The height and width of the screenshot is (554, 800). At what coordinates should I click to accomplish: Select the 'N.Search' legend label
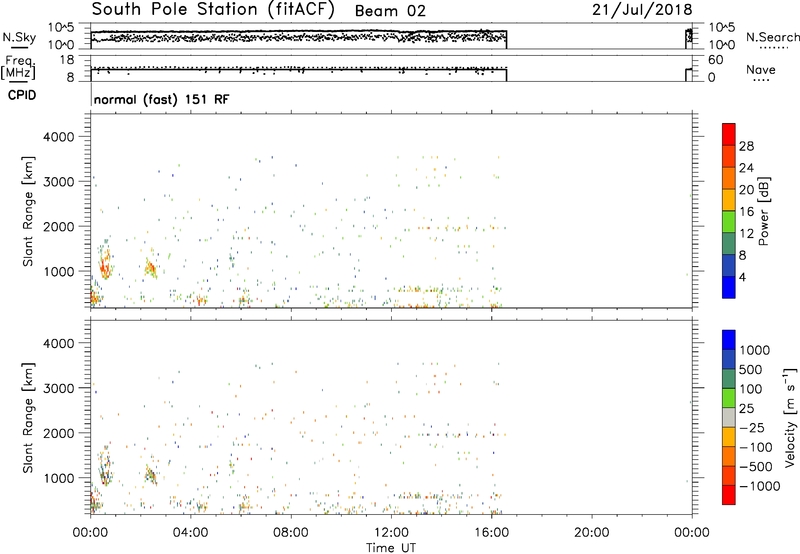tap(772, 37)
